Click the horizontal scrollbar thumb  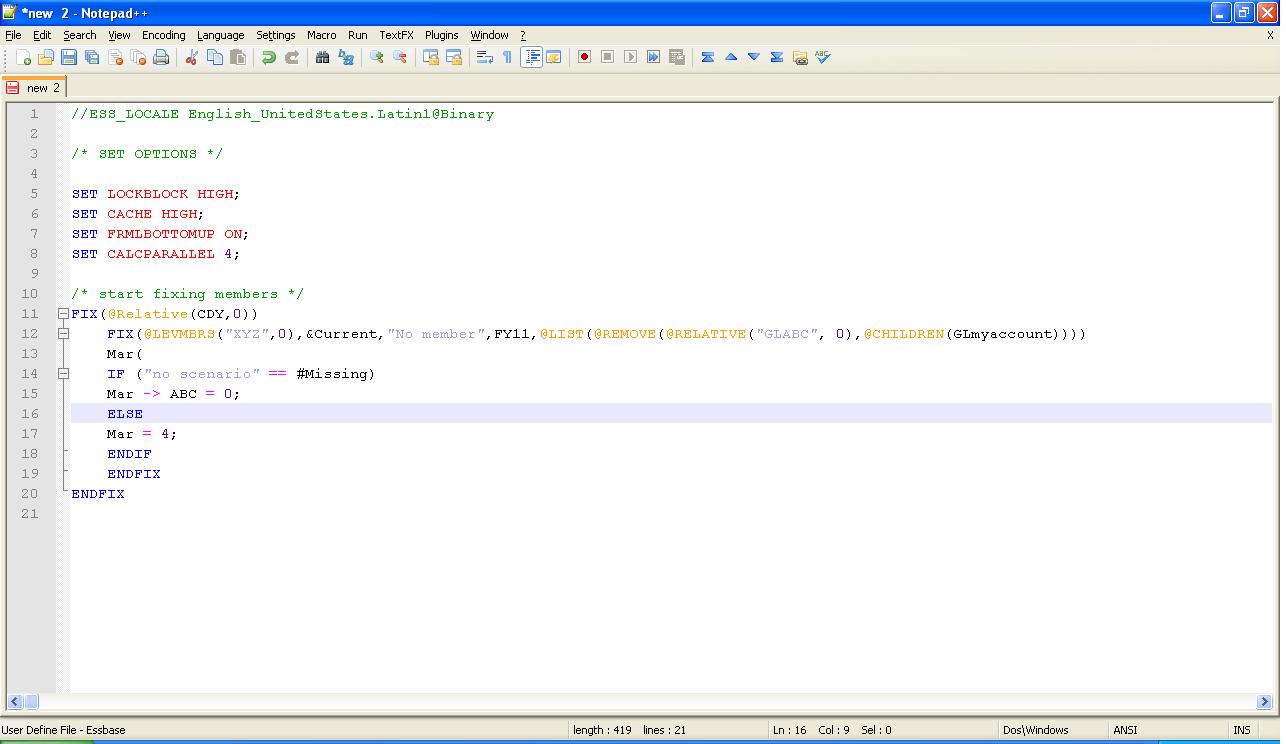click(31, 702)
